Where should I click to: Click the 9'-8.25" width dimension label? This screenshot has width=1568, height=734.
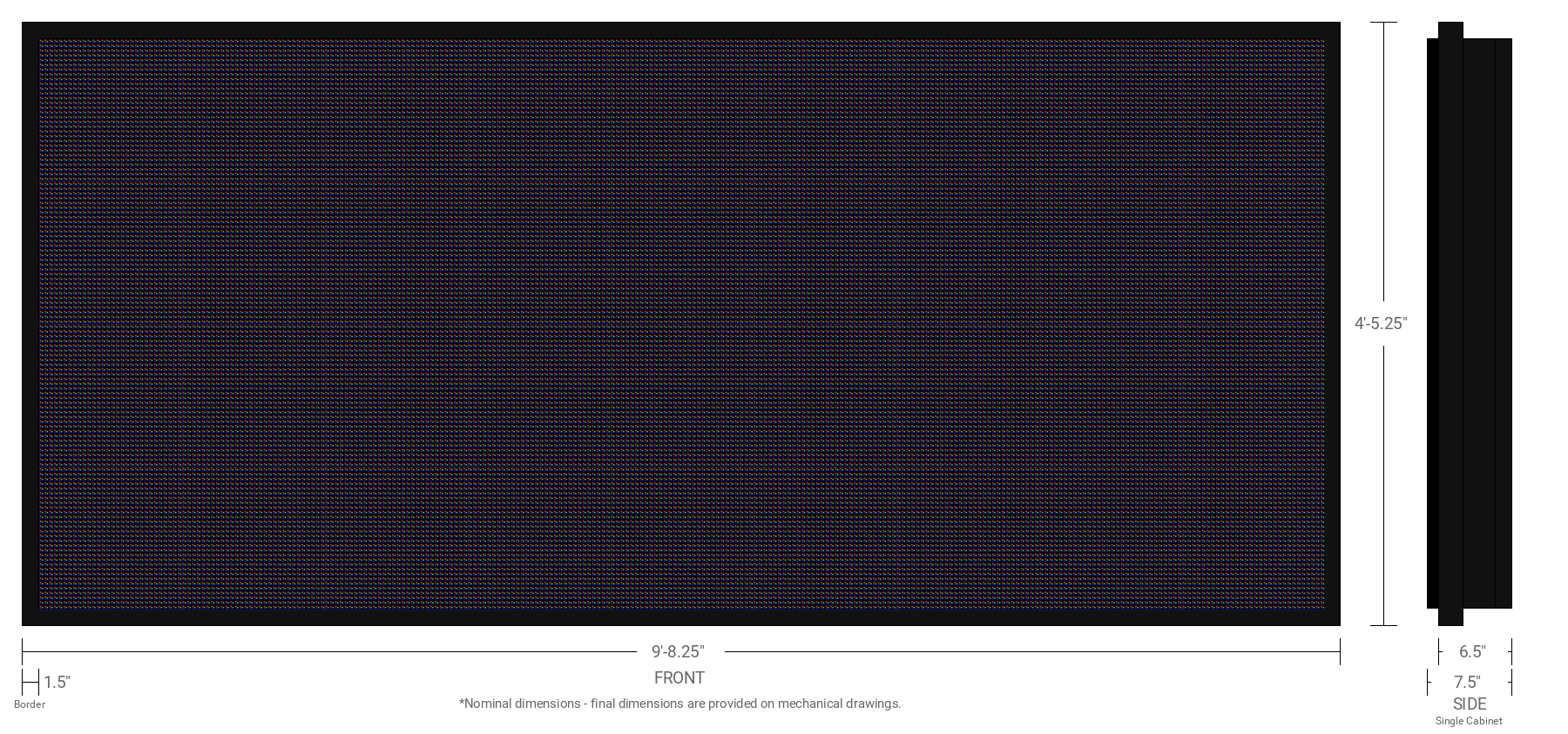coord(678,651)
